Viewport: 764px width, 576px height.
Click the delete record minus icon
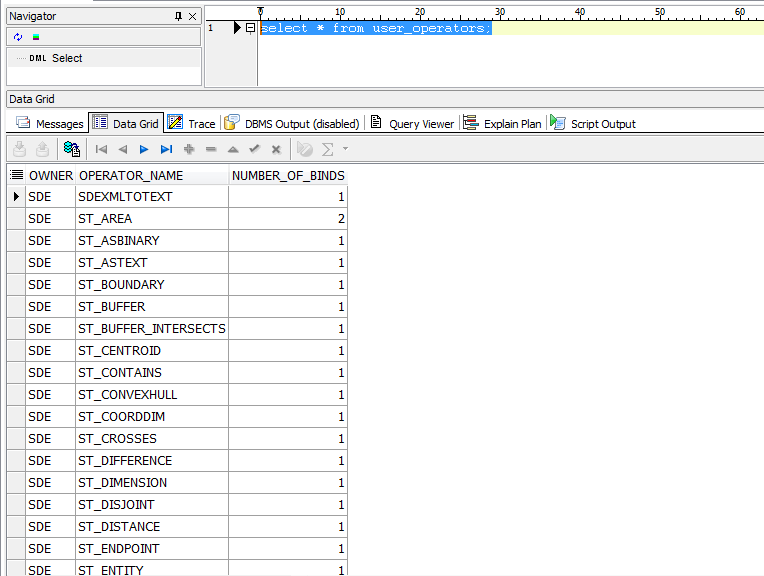(x=210, y=149)
